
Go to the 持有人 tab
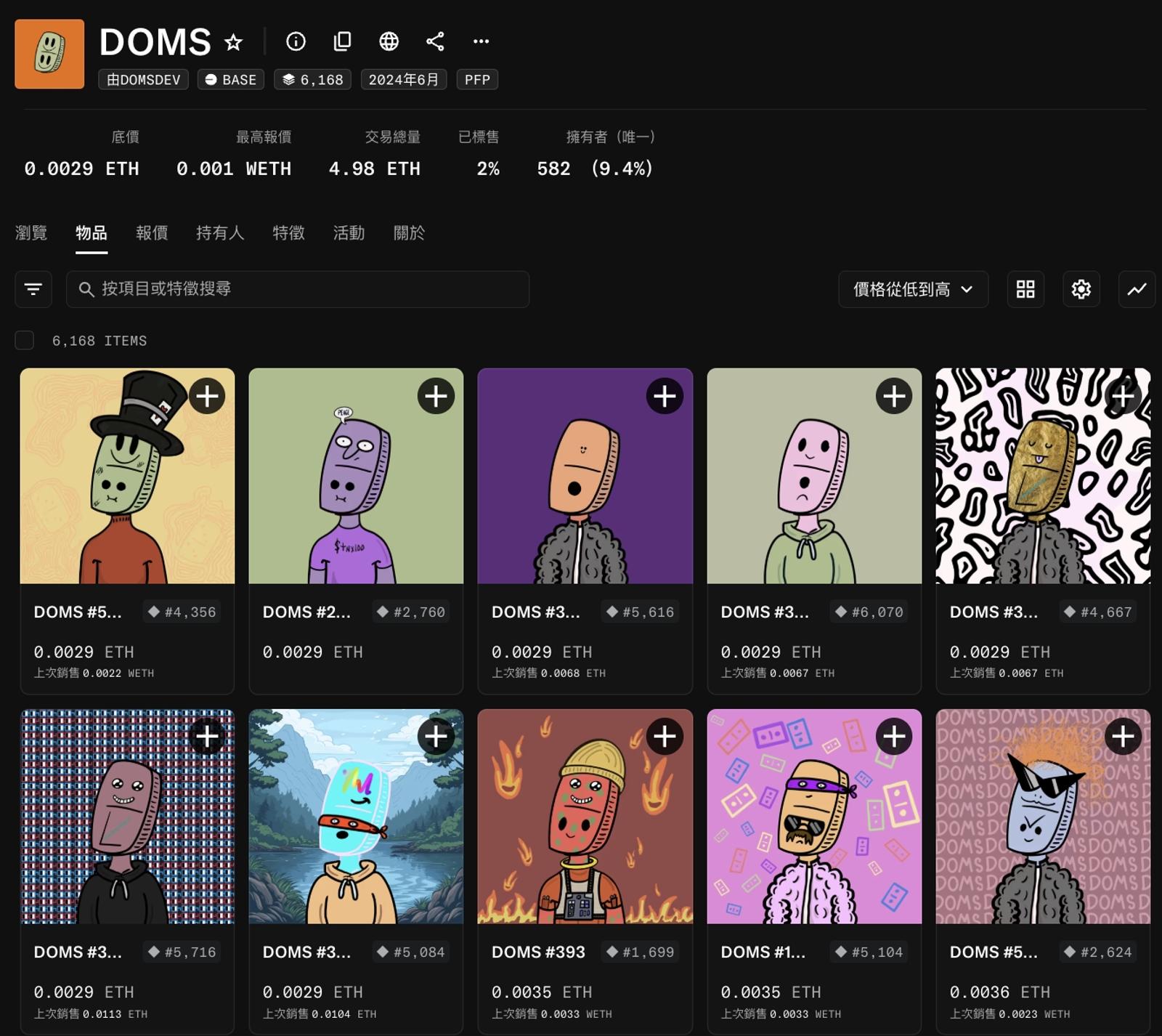220,232
